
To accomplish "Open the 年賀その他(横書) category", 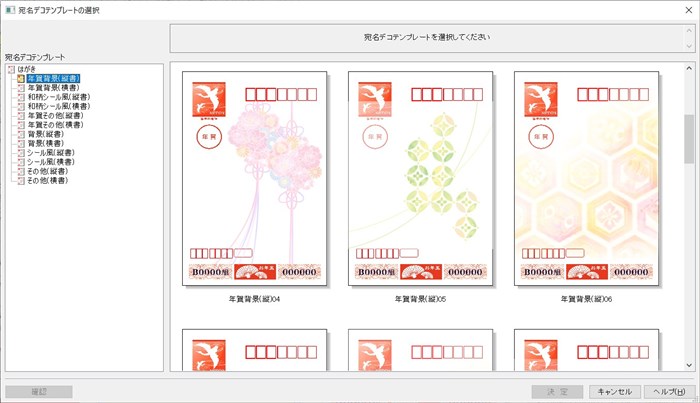I will 54,125.
